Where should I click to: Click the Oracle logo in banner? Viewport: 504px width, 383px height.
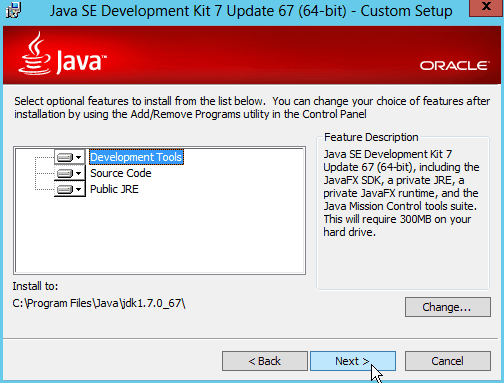455,66
